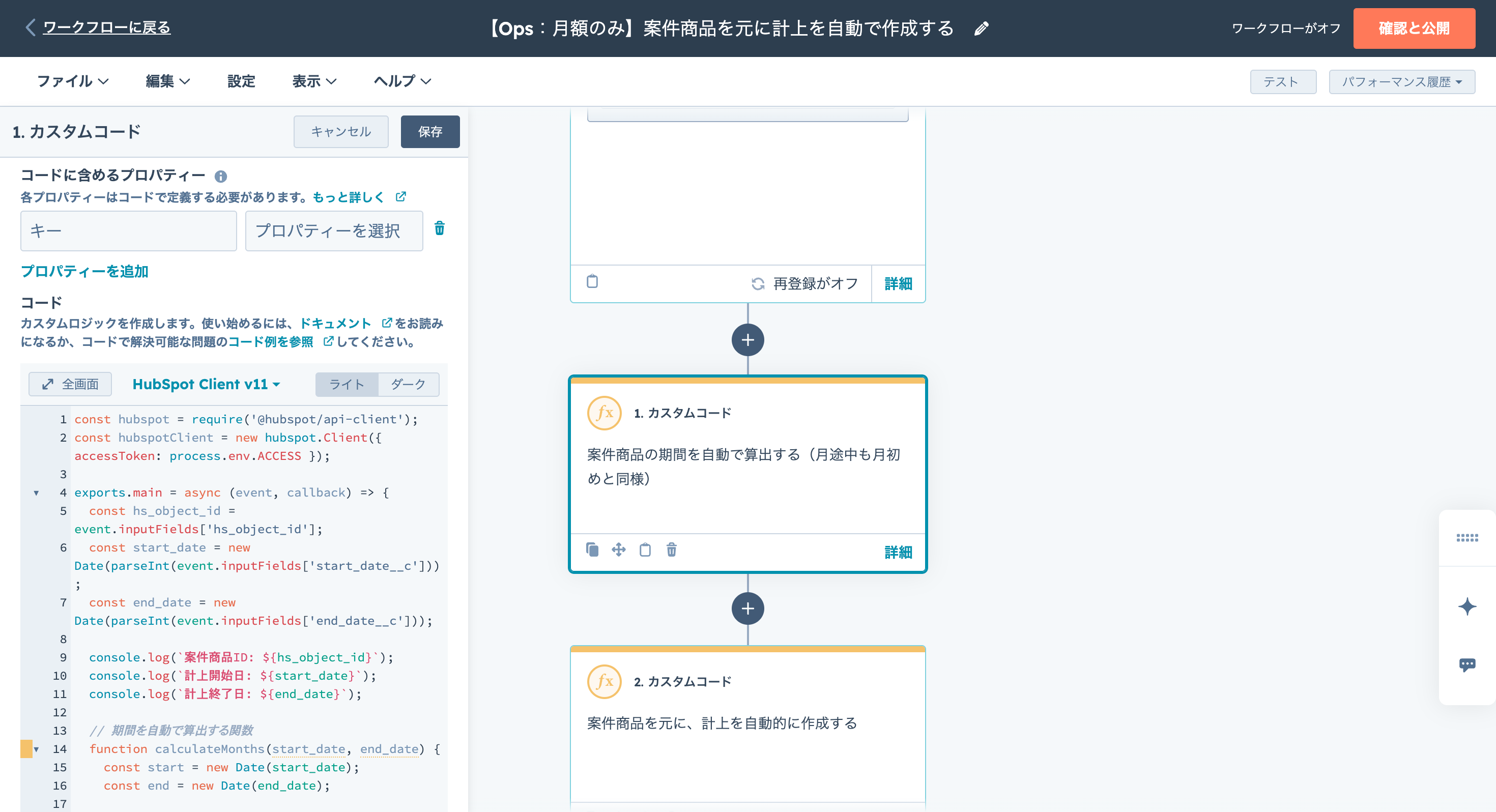Open the 編集 menu

[167, 81]
